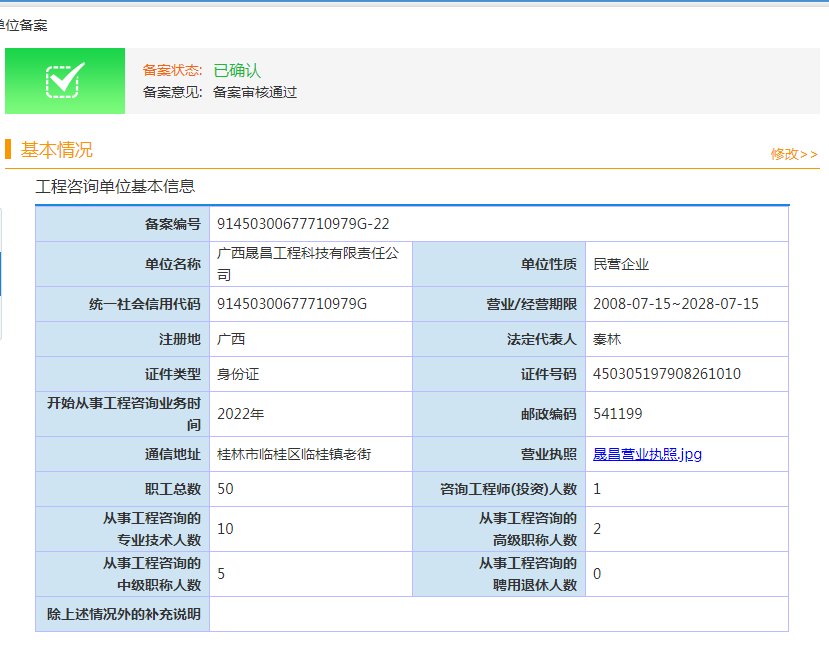The image size is (829, 651).
Task: Click the 民营企业 unit type value
Action: [x=621, y=264]
